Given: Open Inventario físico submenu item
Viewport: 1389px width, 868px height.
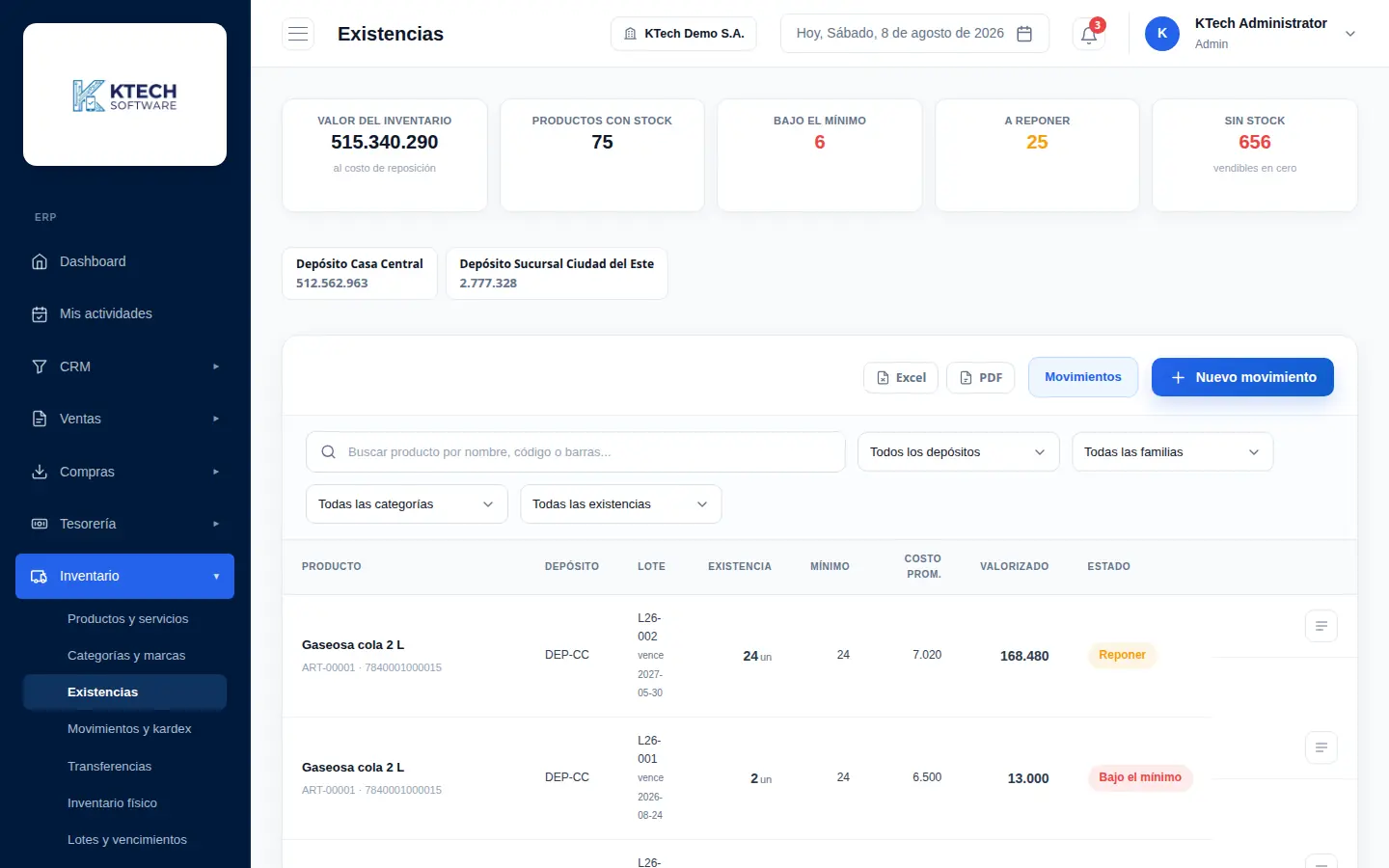Looking at the screenshot, I should click(124, 803).
